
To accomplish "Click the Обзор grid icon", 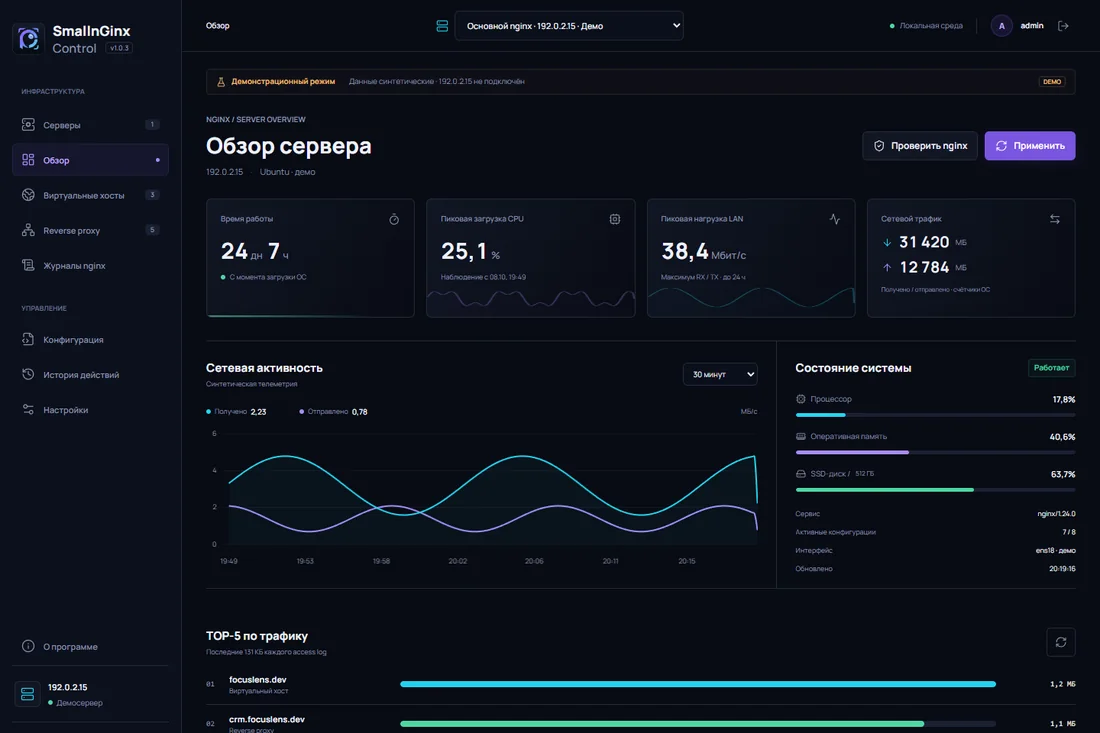I will click(x=28, y=160).
